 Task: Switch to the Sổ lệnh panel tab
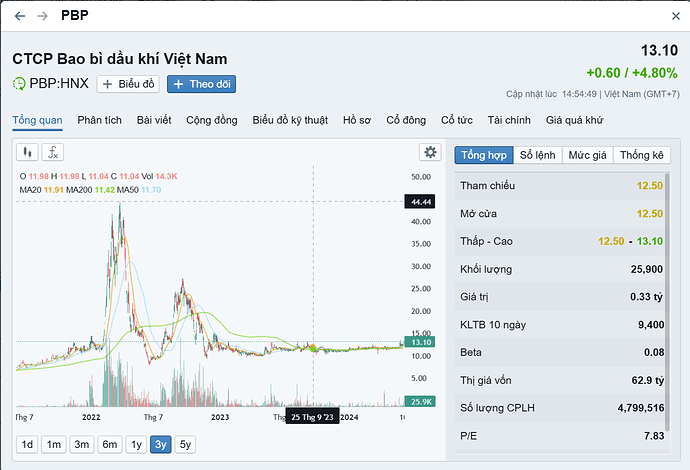(x=537, y=155)
